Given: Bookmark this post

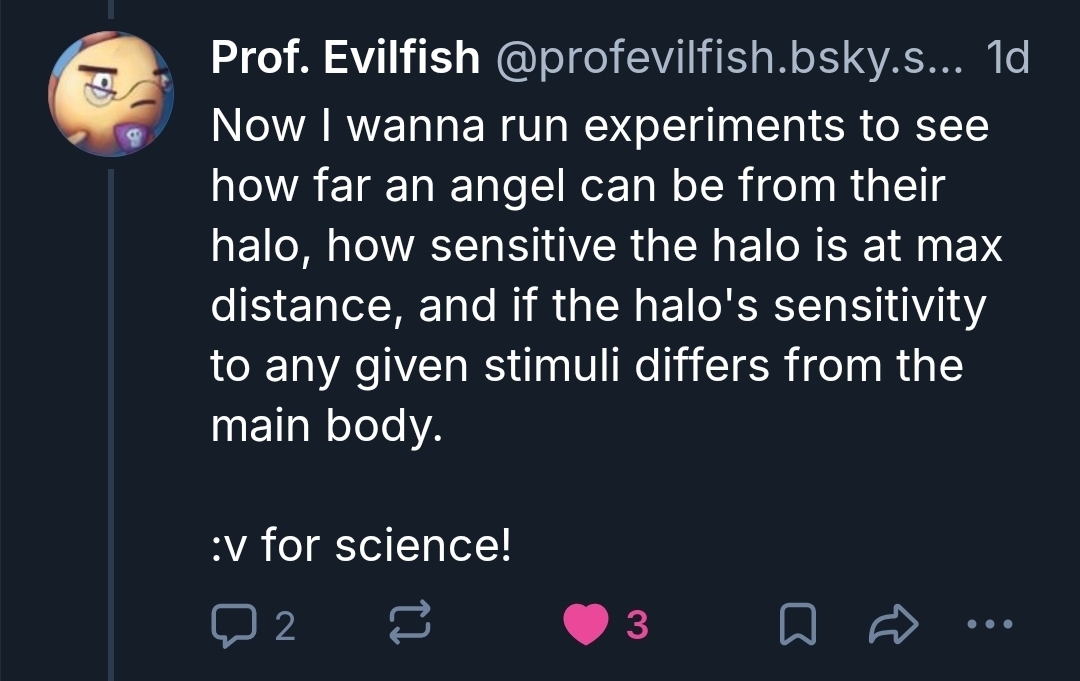Looking at the screenshot, I should [796, 626].
